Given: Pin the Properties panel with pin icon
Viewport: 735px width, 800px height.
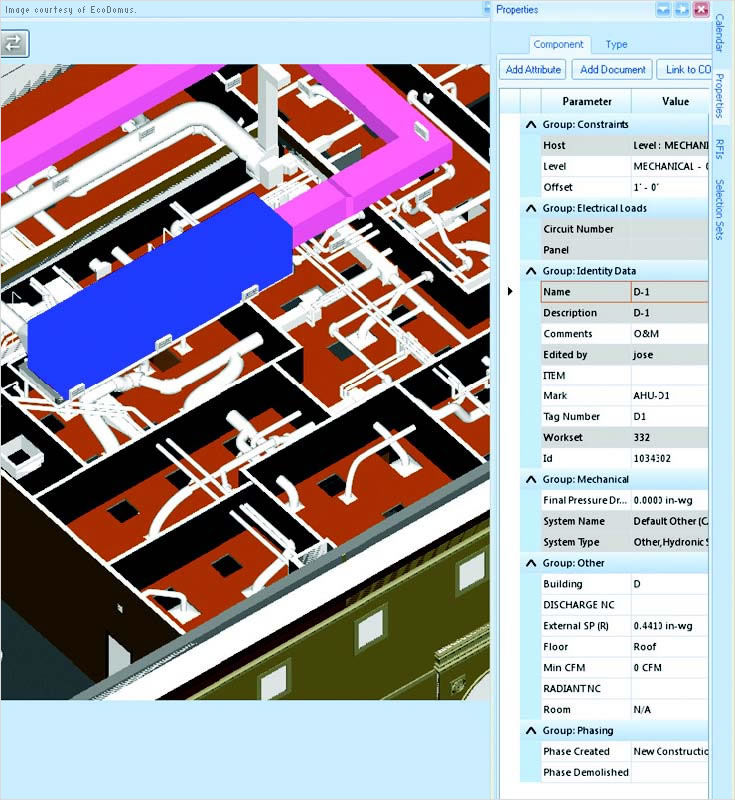Looking at the screenshot, I should tap(681, 10).
